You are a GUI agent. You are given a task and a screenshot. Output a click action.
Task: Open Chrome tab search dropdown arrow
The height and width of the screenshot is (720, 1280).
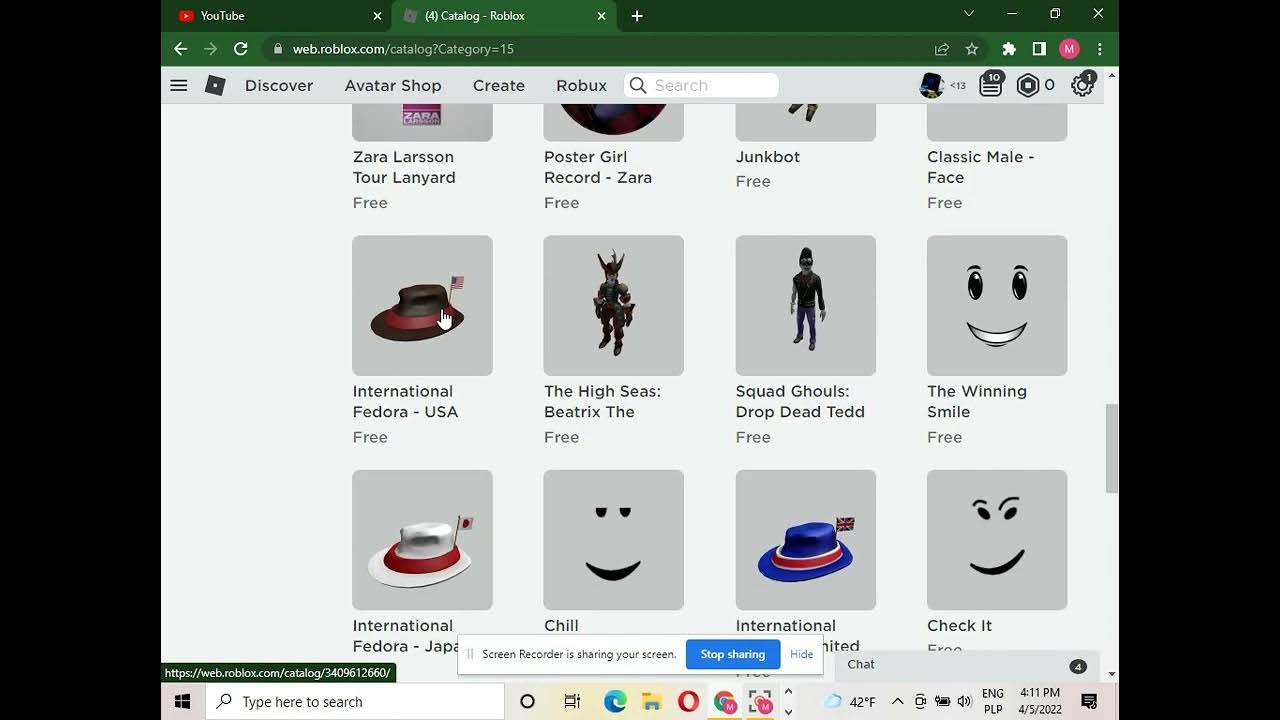pyautogui.click(x=968, y=14)
